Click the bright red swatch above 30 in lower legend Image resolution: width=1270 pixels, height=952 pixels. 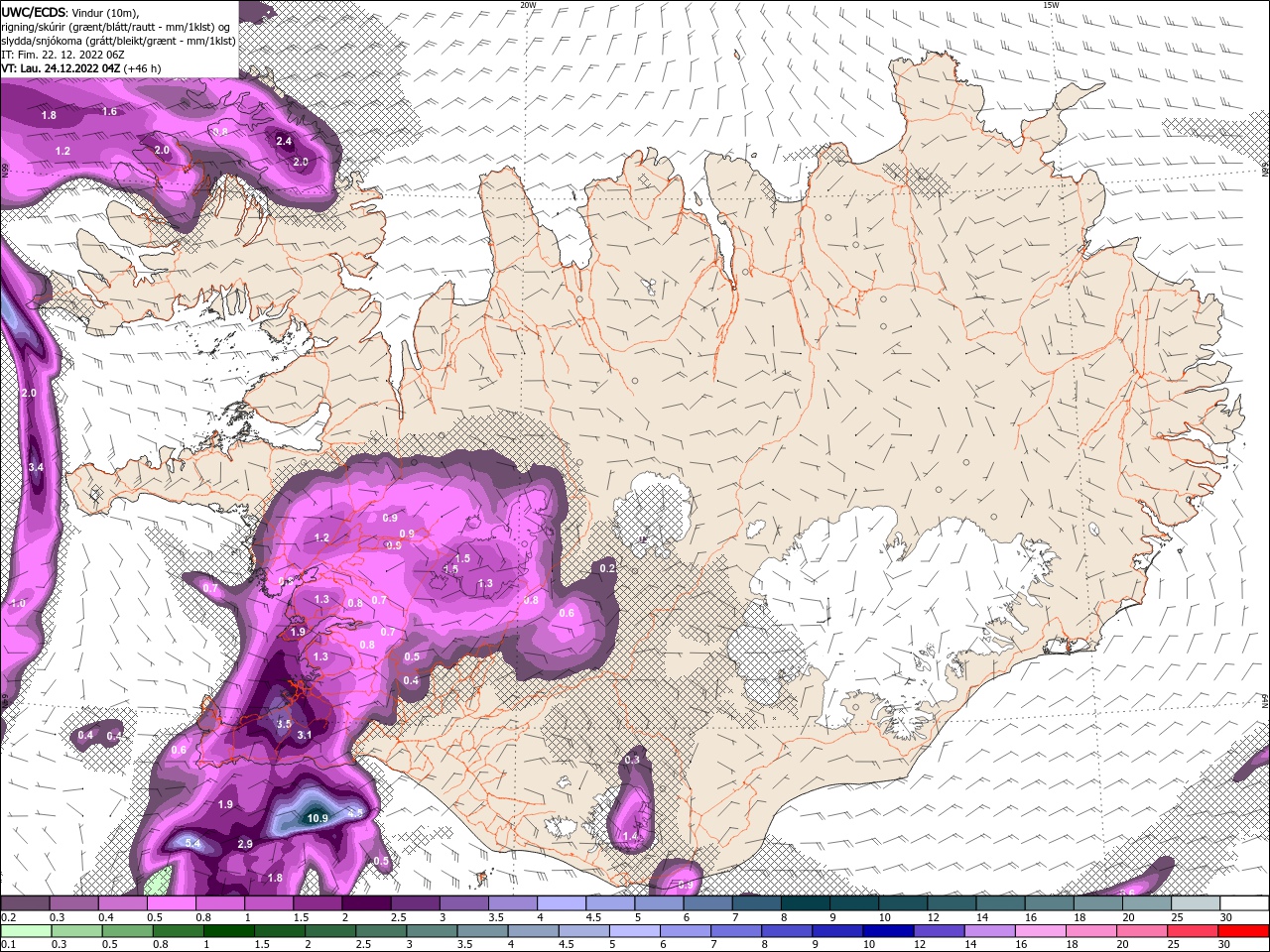click(x=1244, y=932)
